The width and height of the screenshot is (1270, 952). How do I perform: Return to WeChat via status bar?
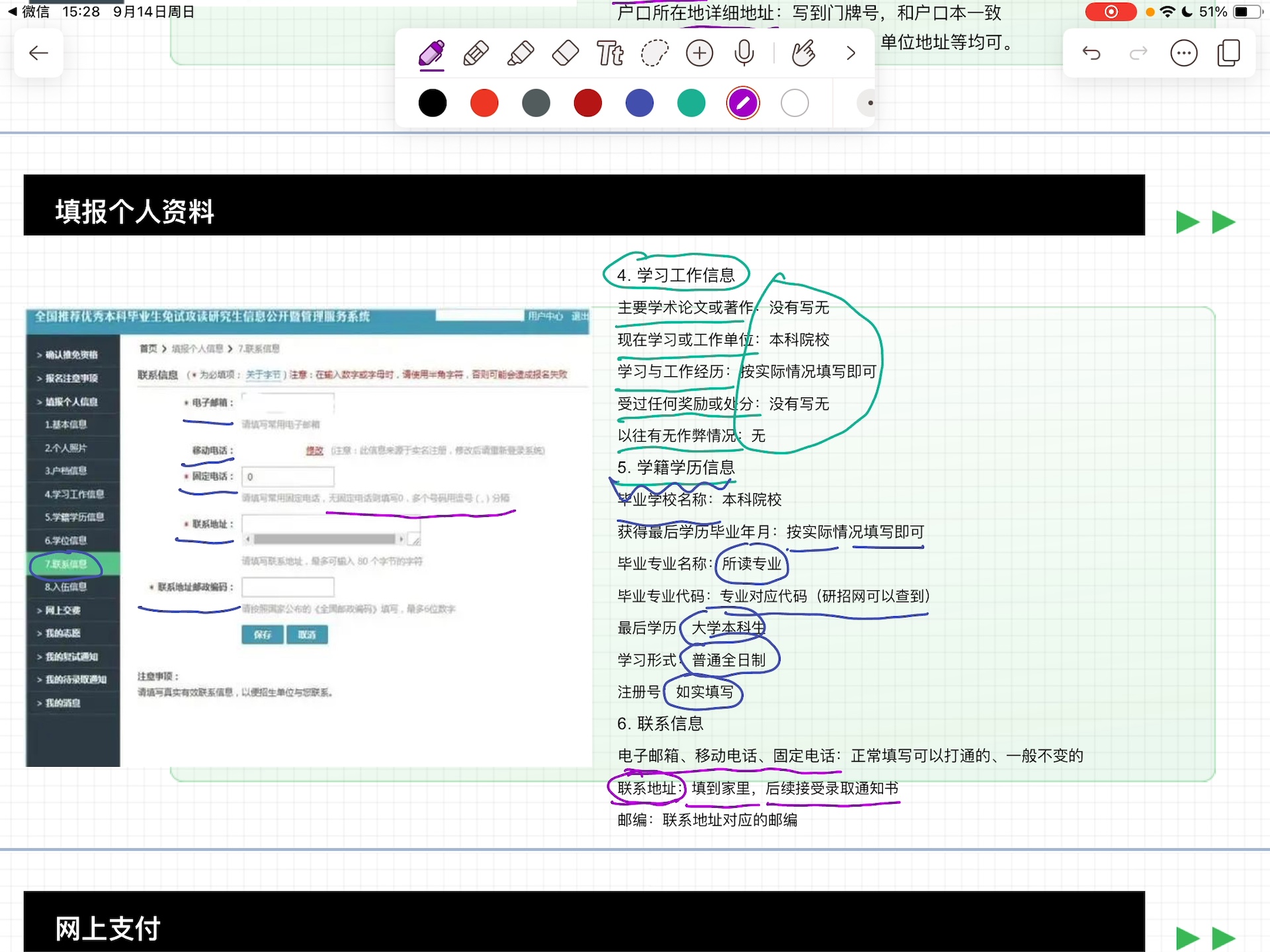tap(28, 12)
